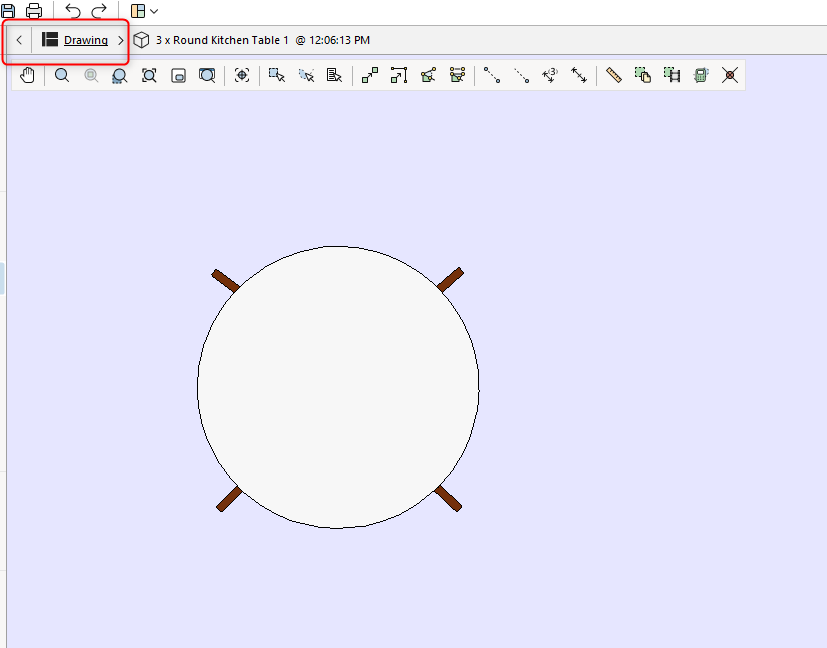Click the grayed-out zoom magnifier icon

tap(91, 75)
